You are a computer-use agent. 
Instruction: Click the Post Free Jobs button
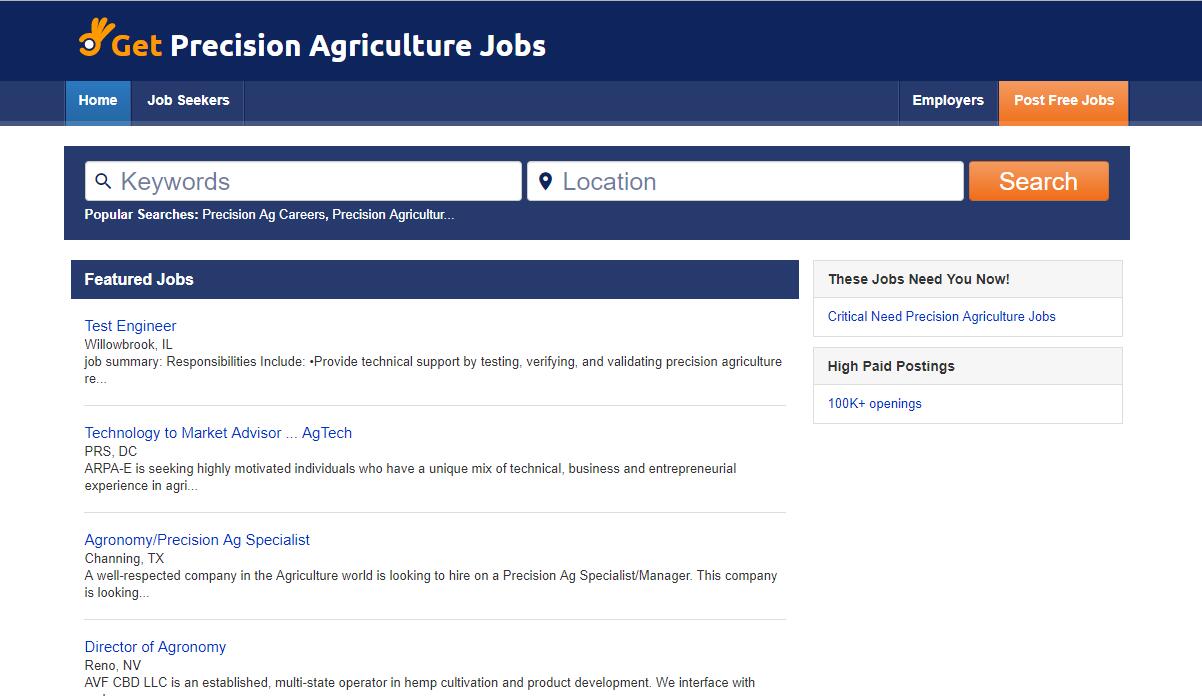(x=1063, y=100)
